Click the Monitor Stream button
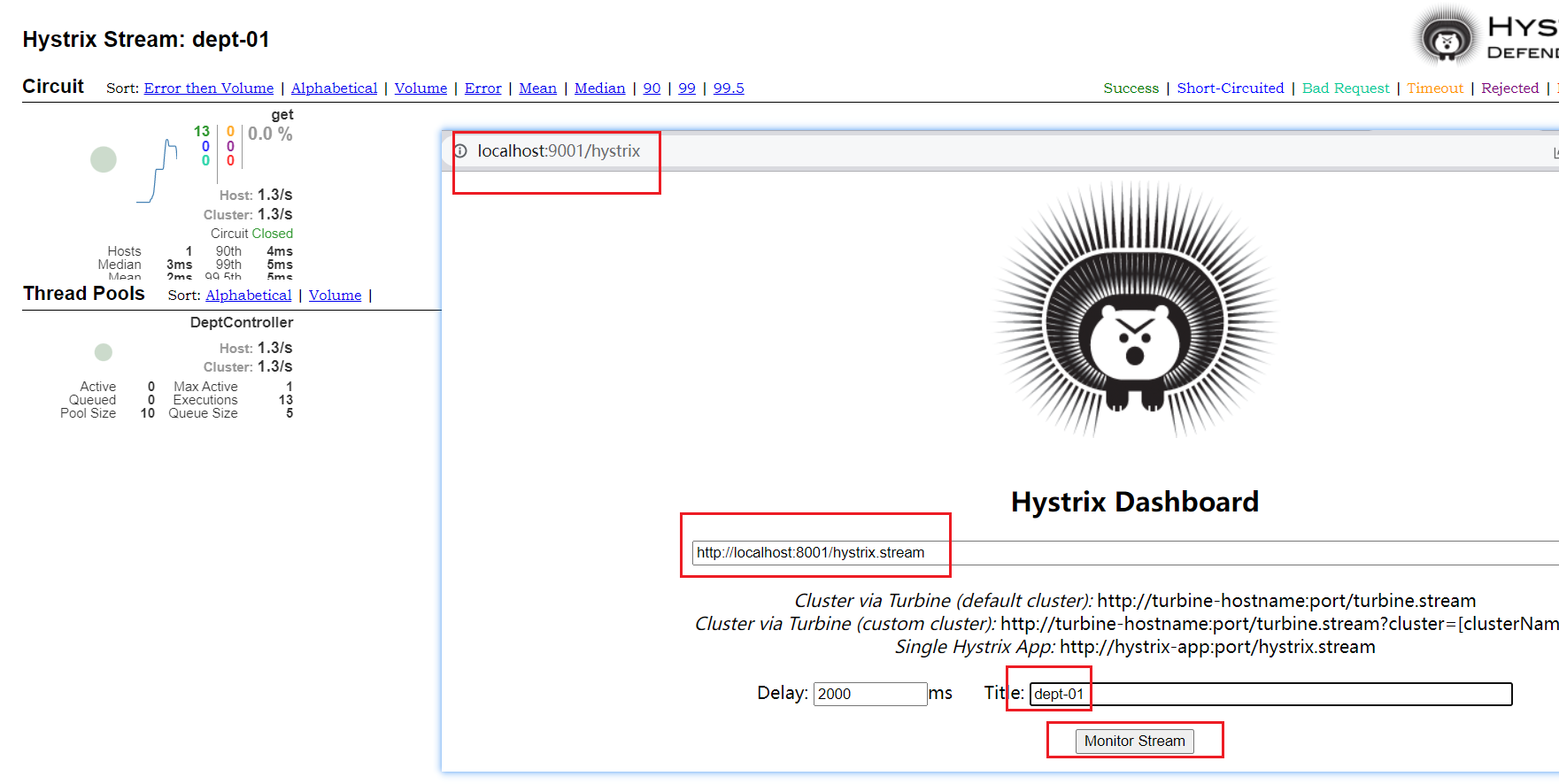Viewport: 1559px width, 784px height. 1135,741
